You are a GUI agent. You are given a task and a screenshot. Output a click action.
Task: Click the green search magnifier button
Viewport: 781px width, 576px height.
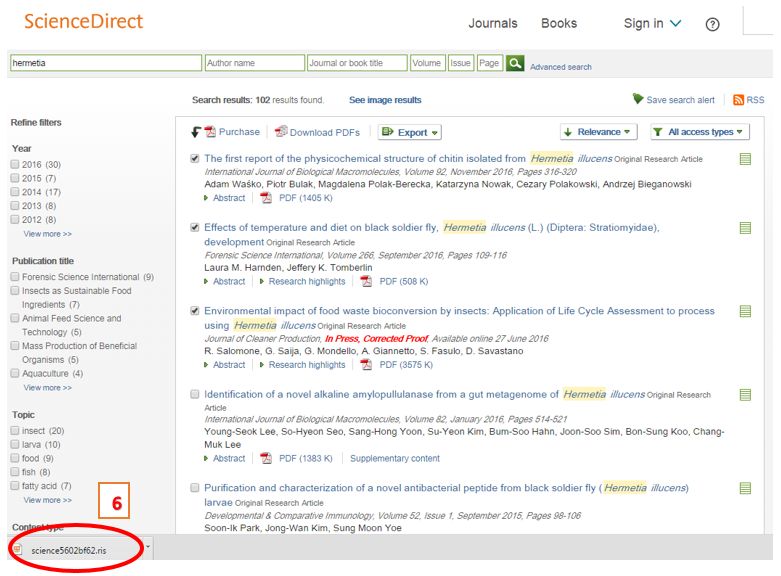[x=515, y=63]
